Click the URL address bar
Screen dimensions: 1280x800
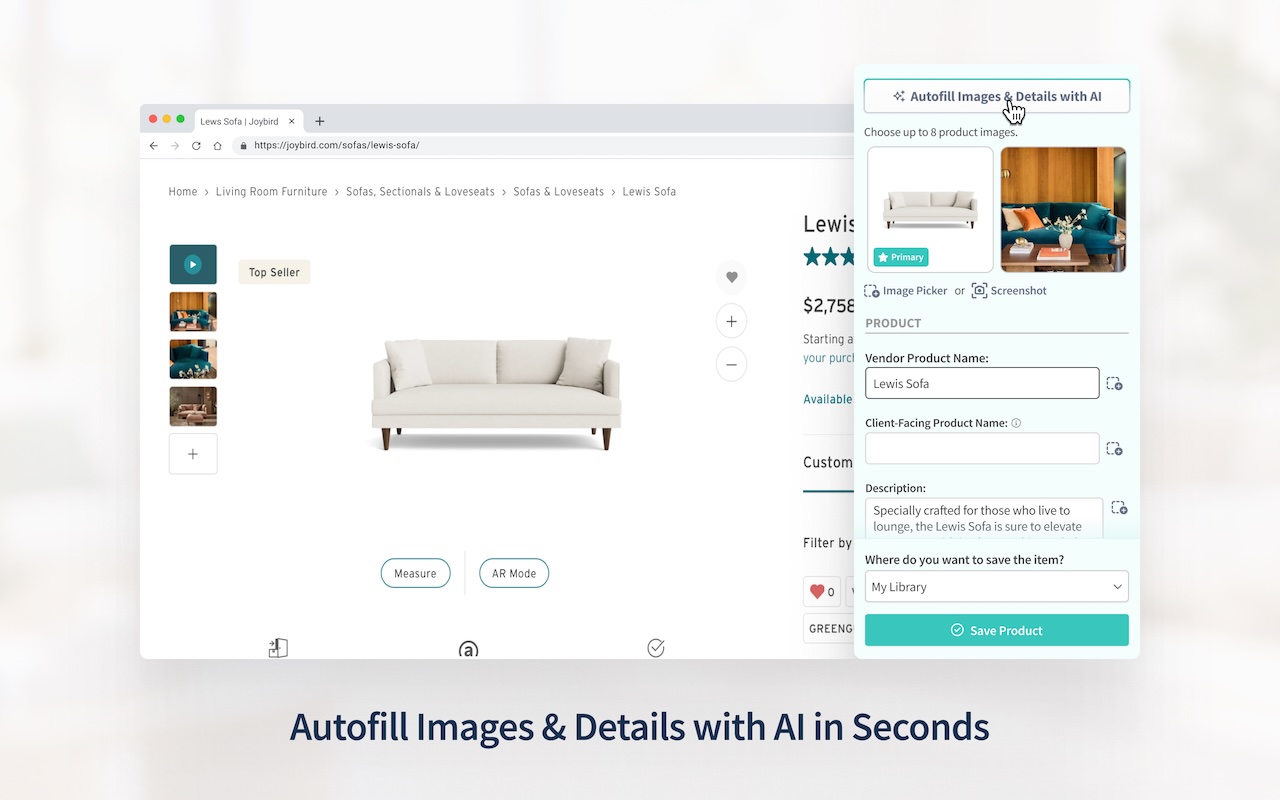[x=545, y=145]
